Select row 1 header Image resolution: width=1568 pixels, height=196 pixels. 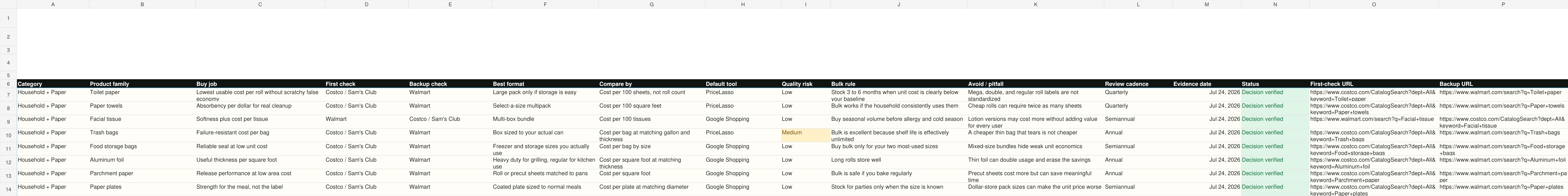[x=8, y=18]
